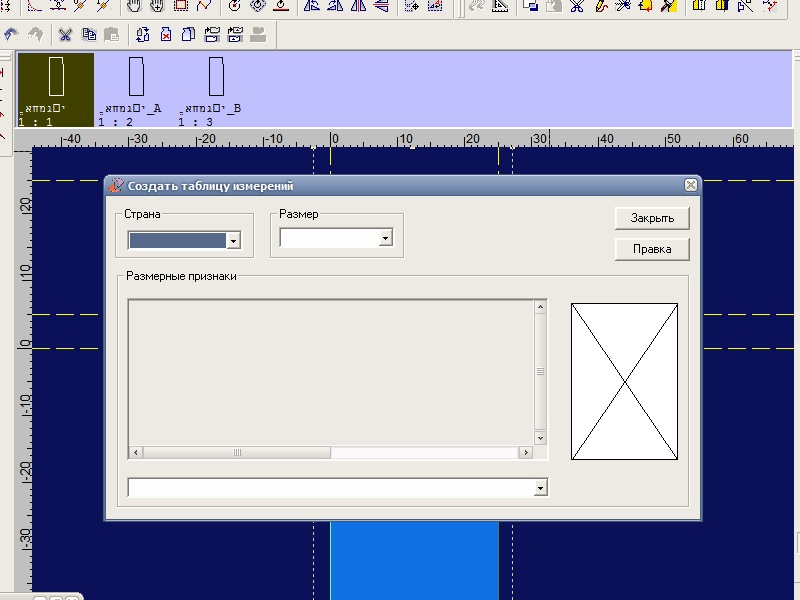Select the pattern piece thumbnail labeled 1 : 2

click(136, 78)
